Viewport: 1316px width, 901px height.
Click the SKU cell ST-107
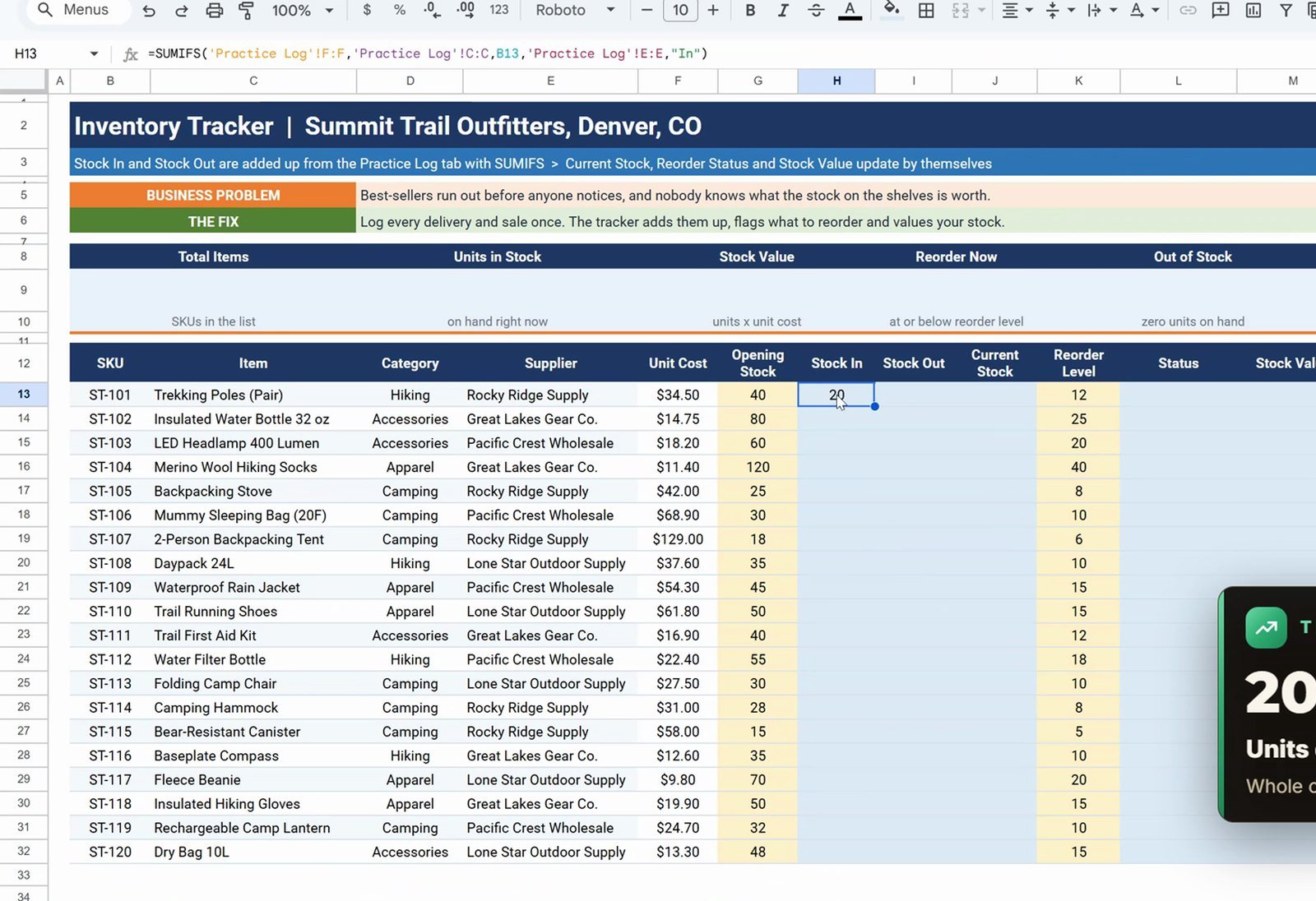tap(110, 539)
